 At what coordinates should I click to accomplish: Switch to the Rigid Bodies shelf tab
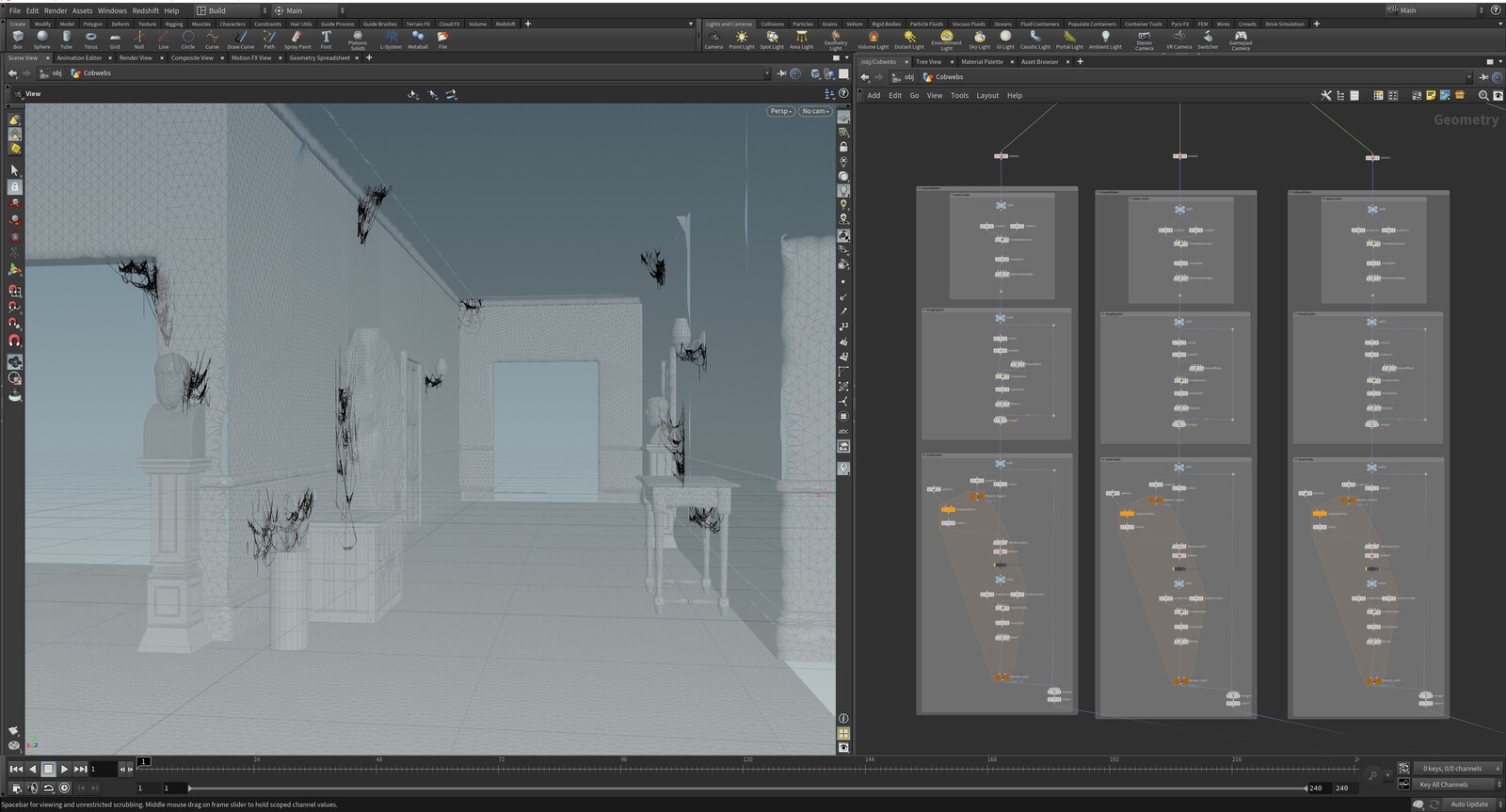(x=886, y=24)
